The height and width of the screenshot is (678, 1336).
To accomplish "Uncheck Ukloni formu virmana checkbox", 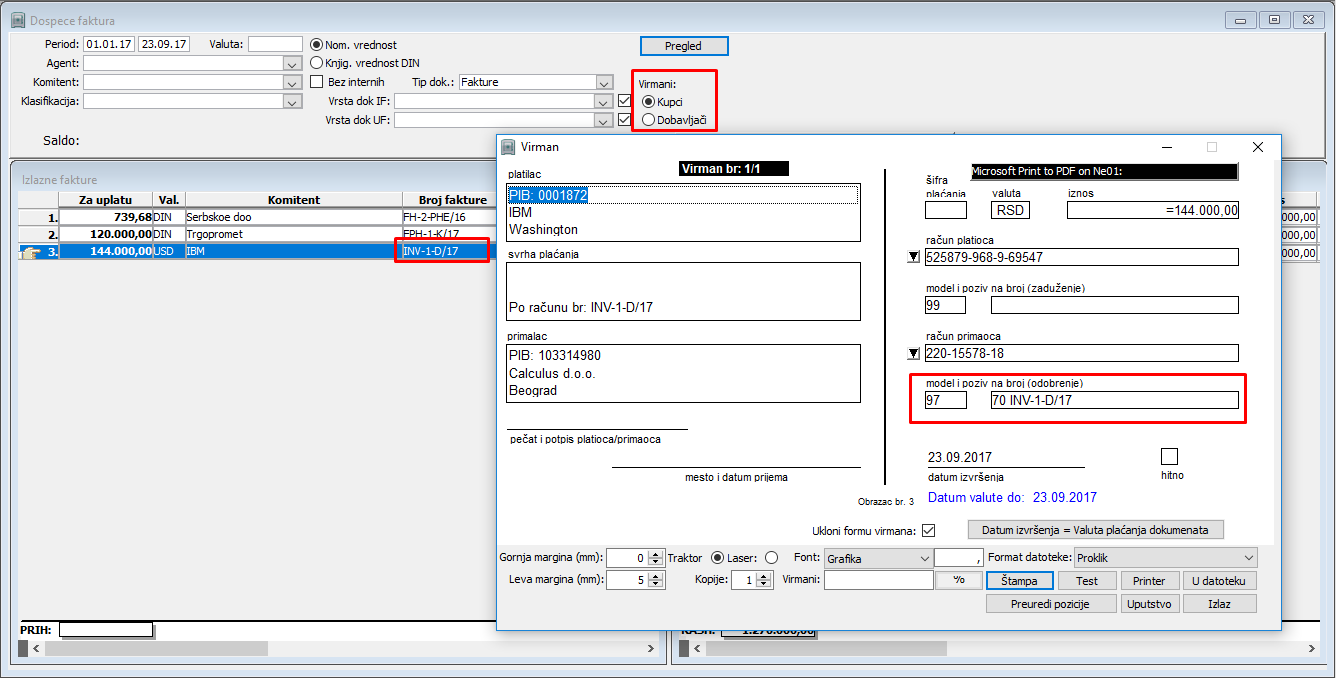I will click(928, 530).
